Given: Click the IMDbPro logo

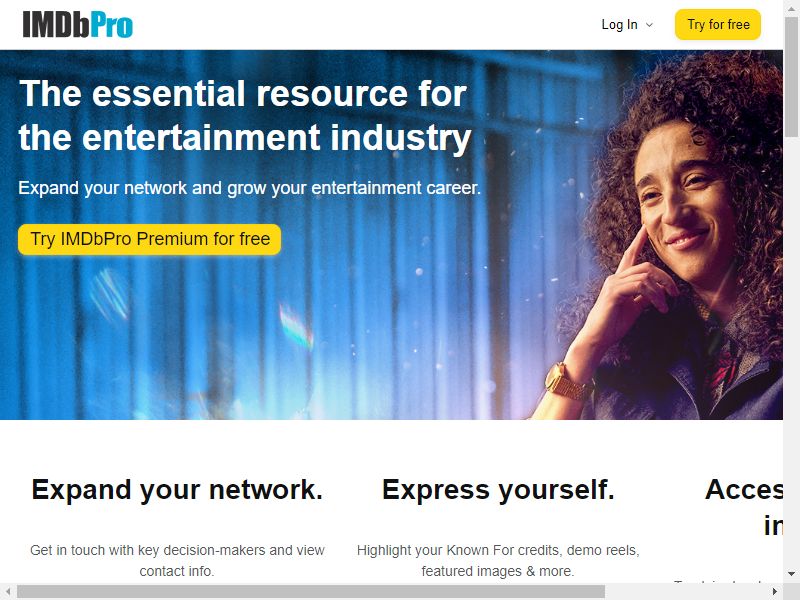Looking at the screenshot, I should (x=78, y=24).
